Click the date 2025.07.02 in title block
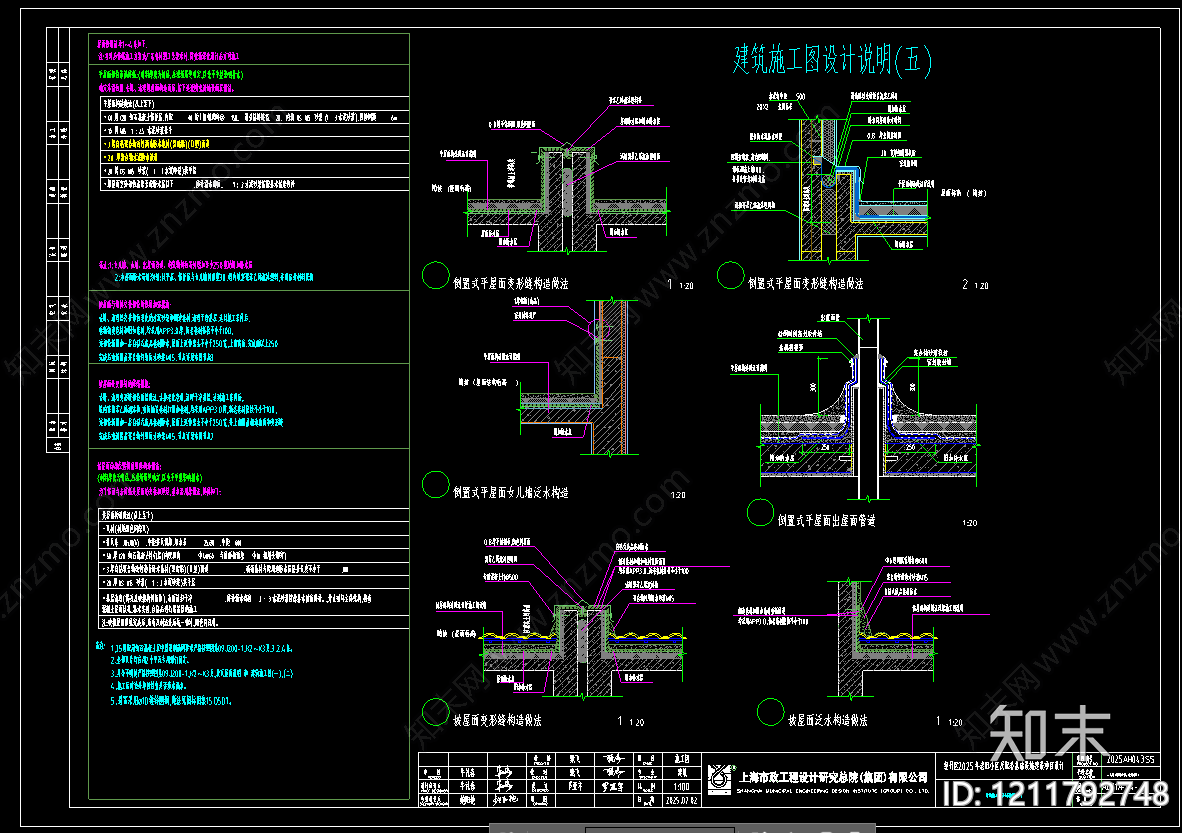 (x=682, y=800)
